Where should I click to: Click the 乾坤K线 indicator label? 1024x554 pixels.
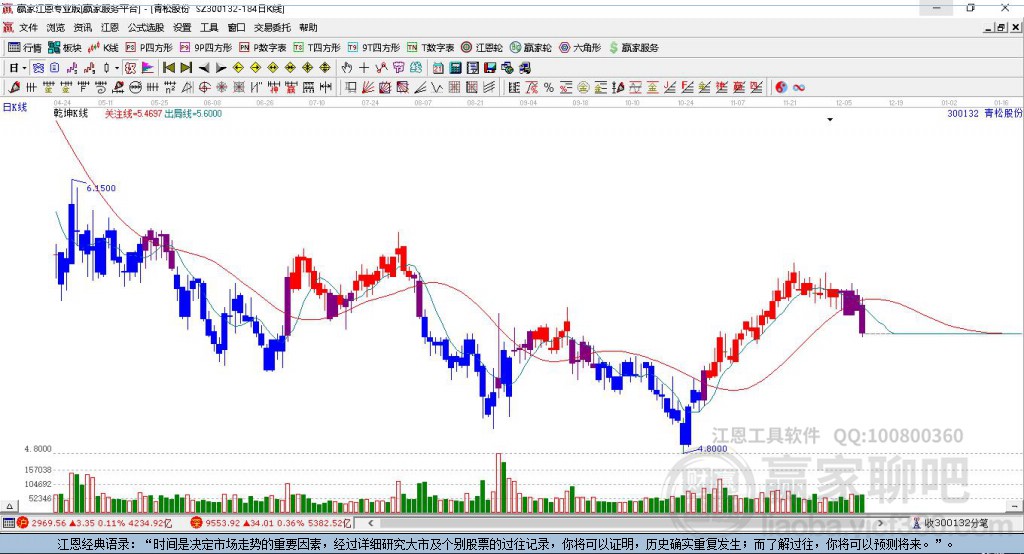(x=71, y=113)
